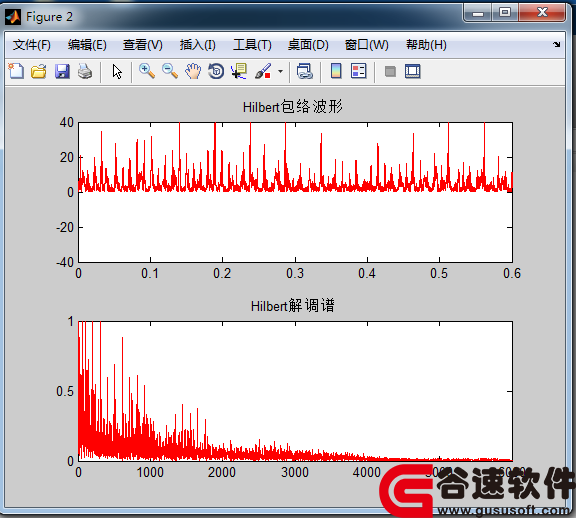The image size is (576, 518).
Task: Insert a colorbar using the toolbar icon
Action: [336, 71]
